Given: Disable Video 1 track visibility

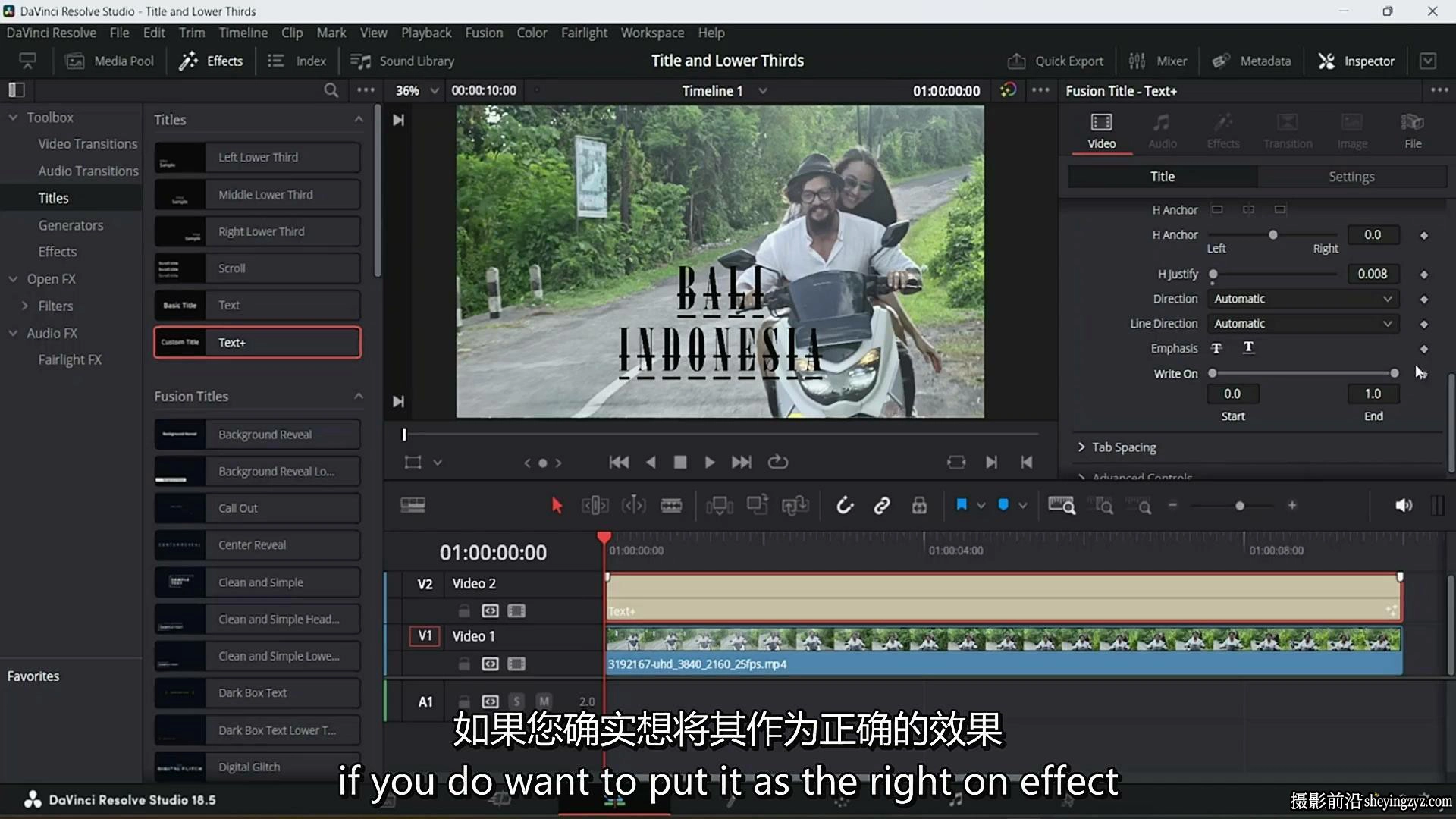Looking at the screenshot, I should 516,664.
